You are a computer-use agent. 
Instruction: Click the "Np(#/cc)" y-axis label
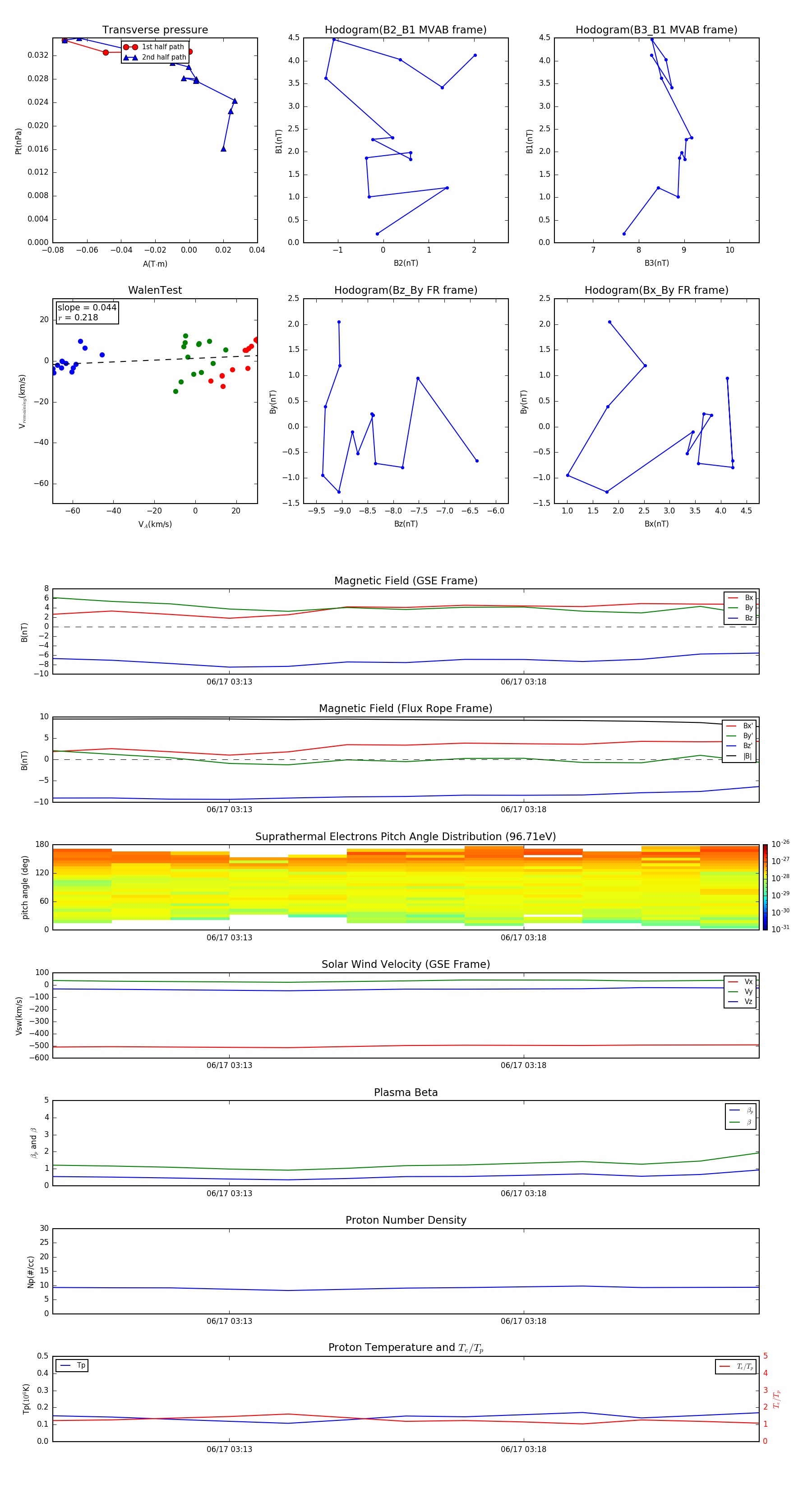tap(31, 1272)
